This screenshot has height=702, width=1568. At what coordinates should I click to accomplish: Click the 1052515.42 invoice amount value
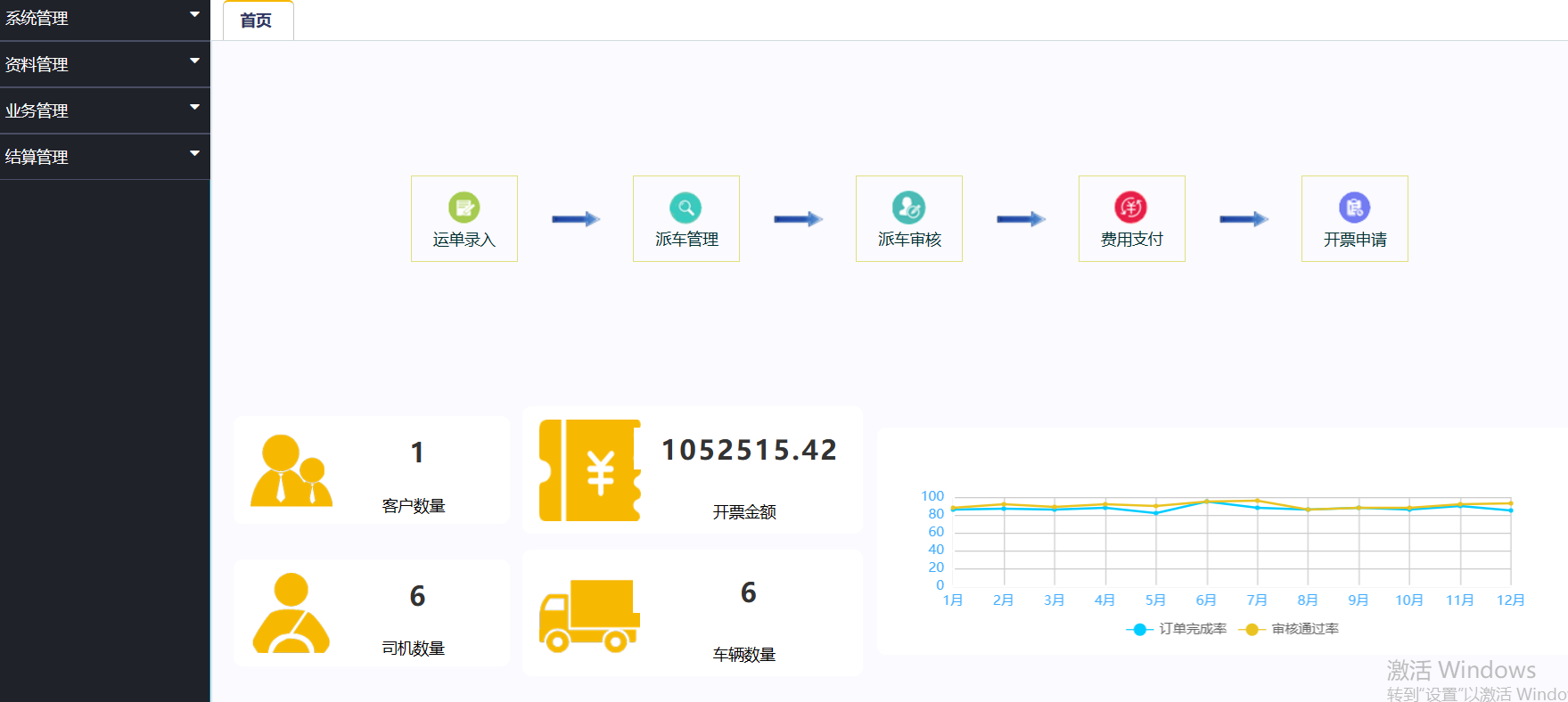pyautogui.click(x=749, y=450)
